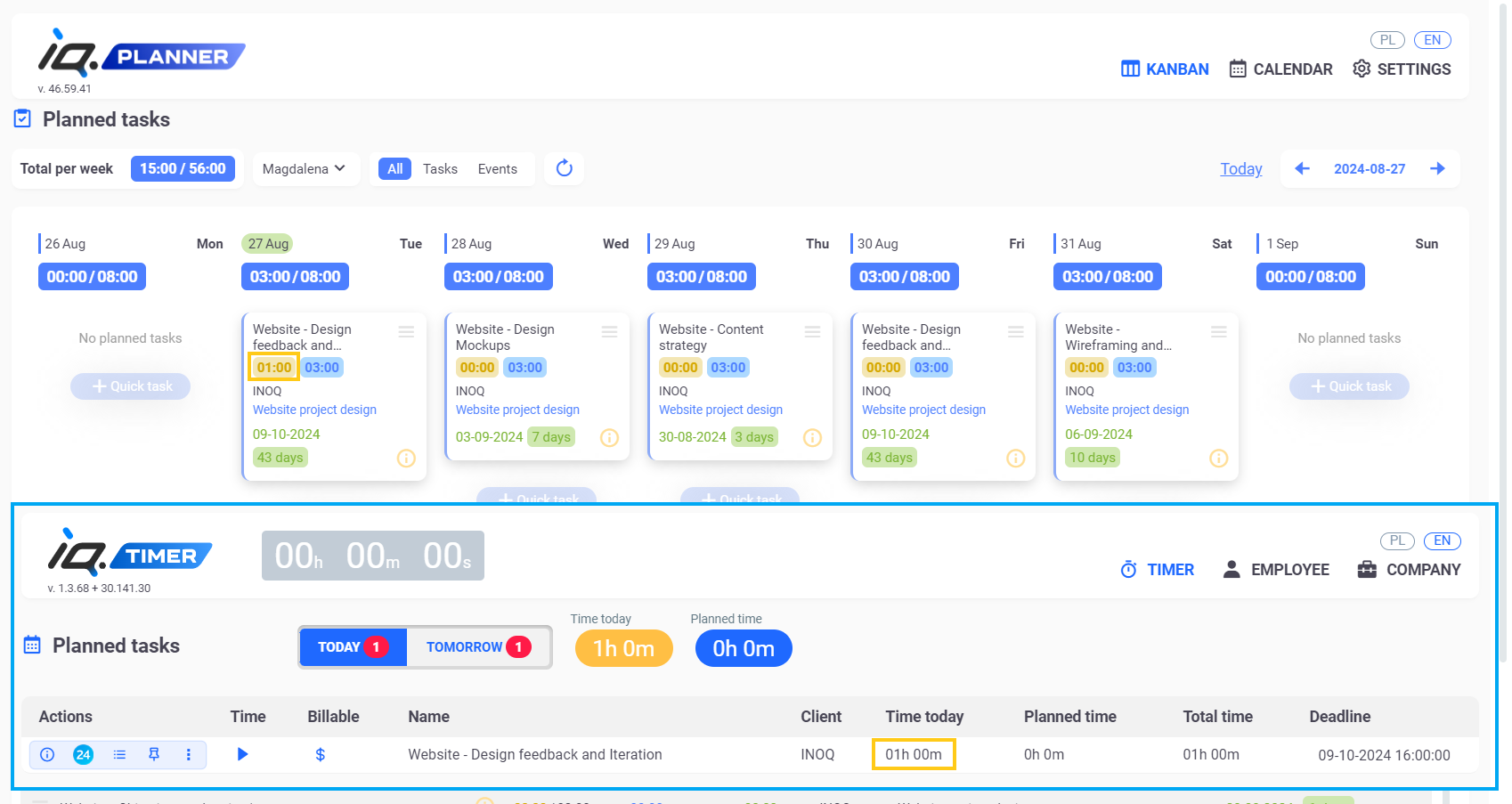Go to previous week with left arrow
Screen dimensions: 1512x804
(1302, 168)
